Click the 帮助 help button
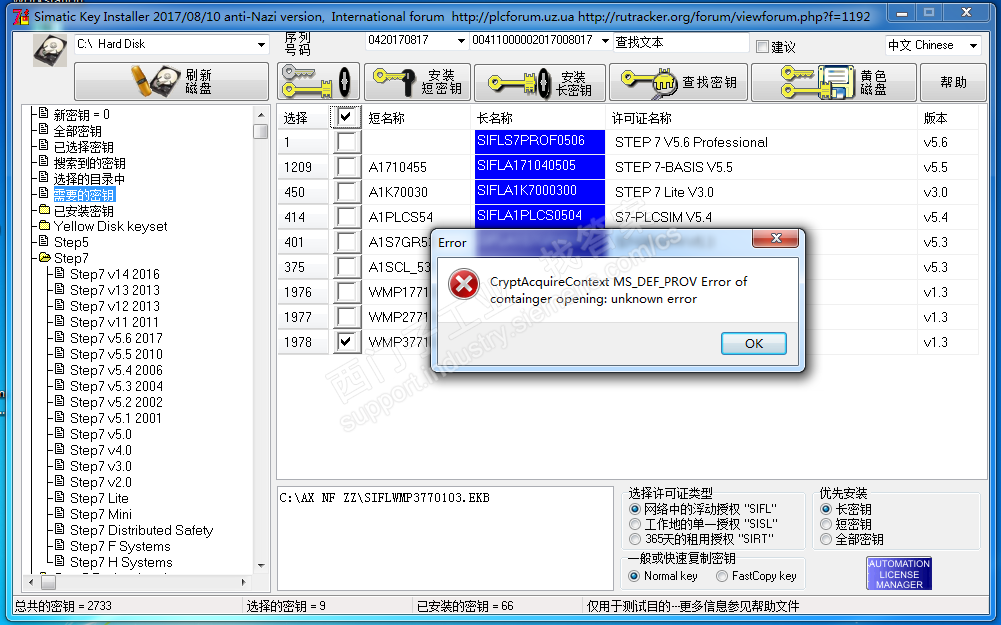 tap(953, 82)
